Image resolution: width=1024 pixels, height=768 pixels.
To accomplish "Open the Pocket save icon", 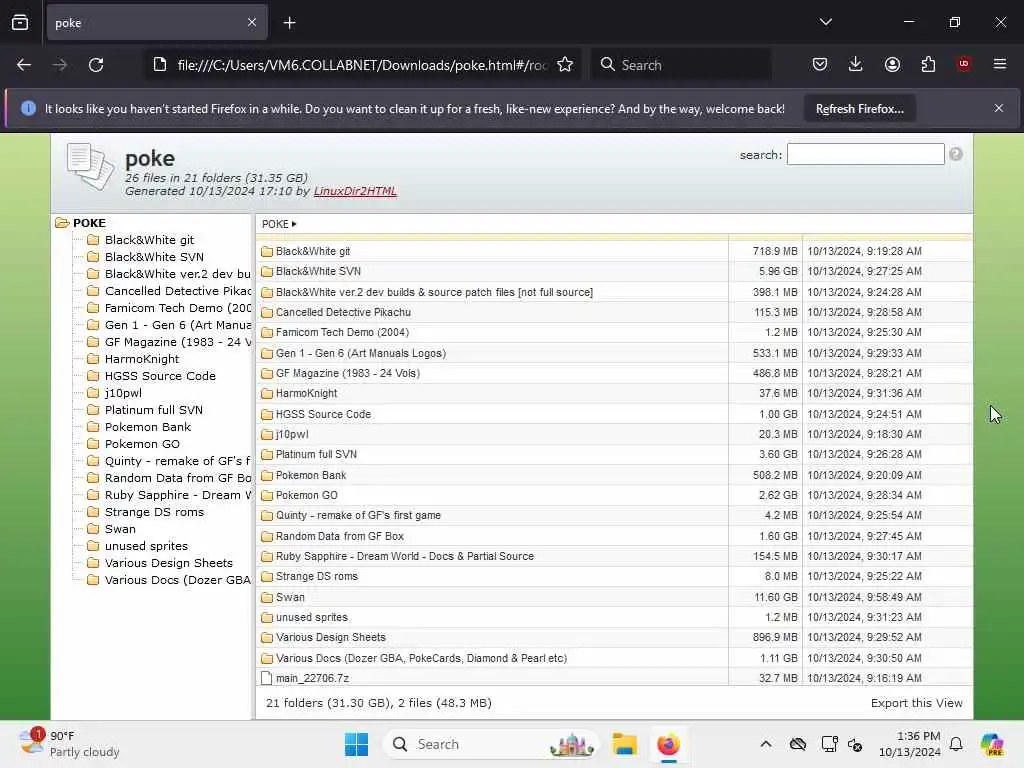I will pyautogui.click(x=820, y=65).
